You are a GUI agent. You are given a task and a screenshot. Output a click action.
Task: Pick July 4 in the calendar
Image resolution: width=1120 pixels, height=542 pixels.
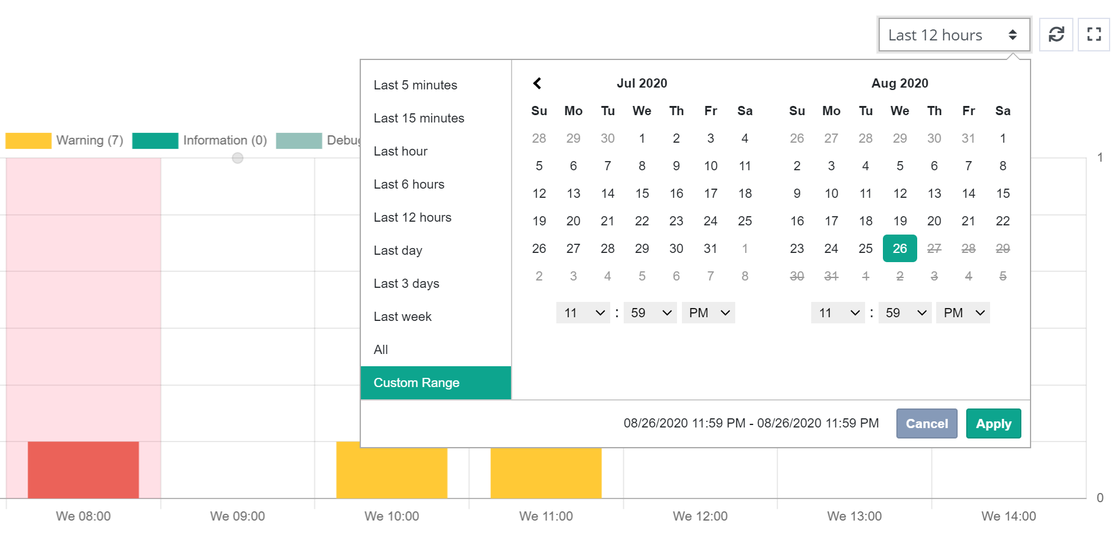point(745,139)
